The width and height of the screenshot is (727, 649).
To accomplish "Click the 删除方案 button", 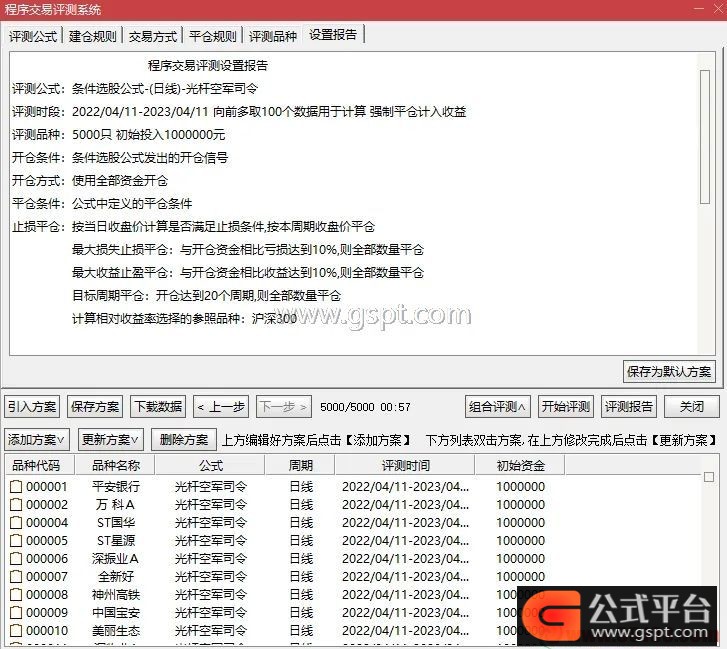I will click(x=184, y=439).
